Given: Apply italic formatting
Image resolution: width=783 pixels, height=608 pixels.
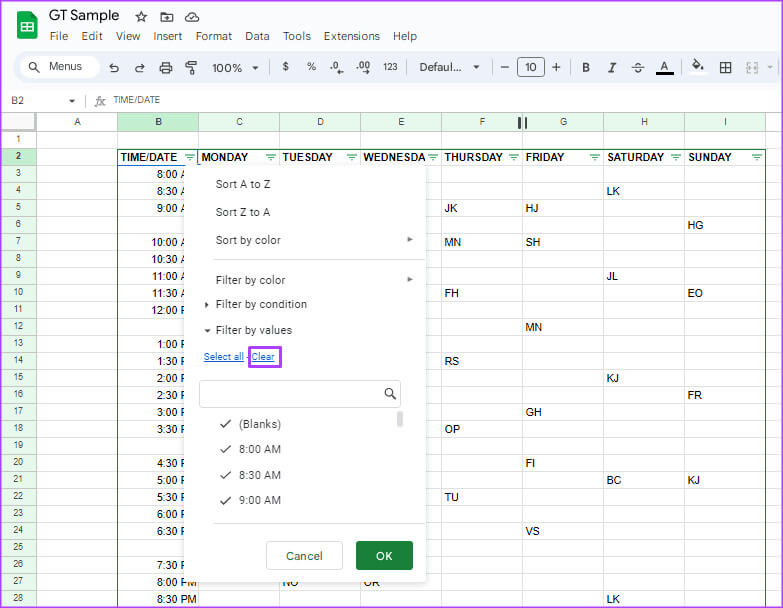Looking at the screenshot, I should 612,68.
